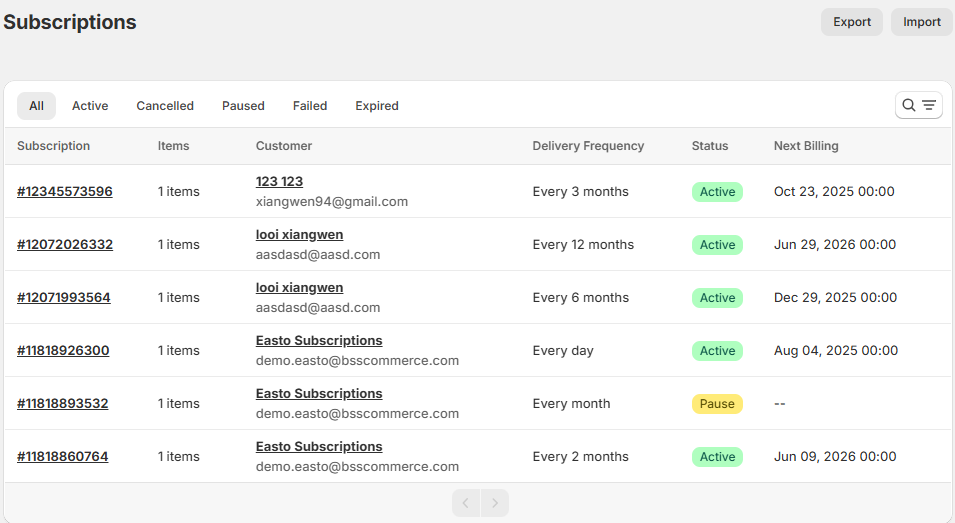Show the Paused subscriptions tab
Image resolution: width=955 pixels, height=523 pixels.
(x=243, y=106)
